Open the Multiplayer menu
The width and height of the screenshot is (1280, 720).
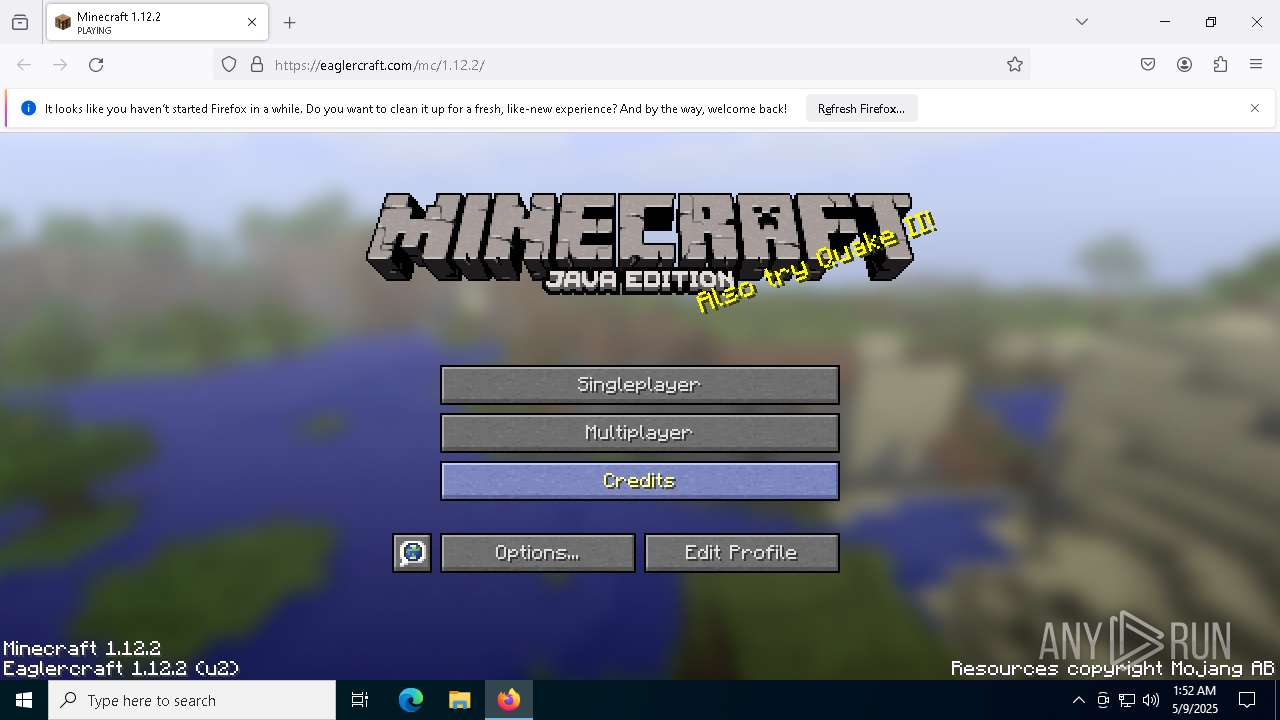[x=640, y=433]
